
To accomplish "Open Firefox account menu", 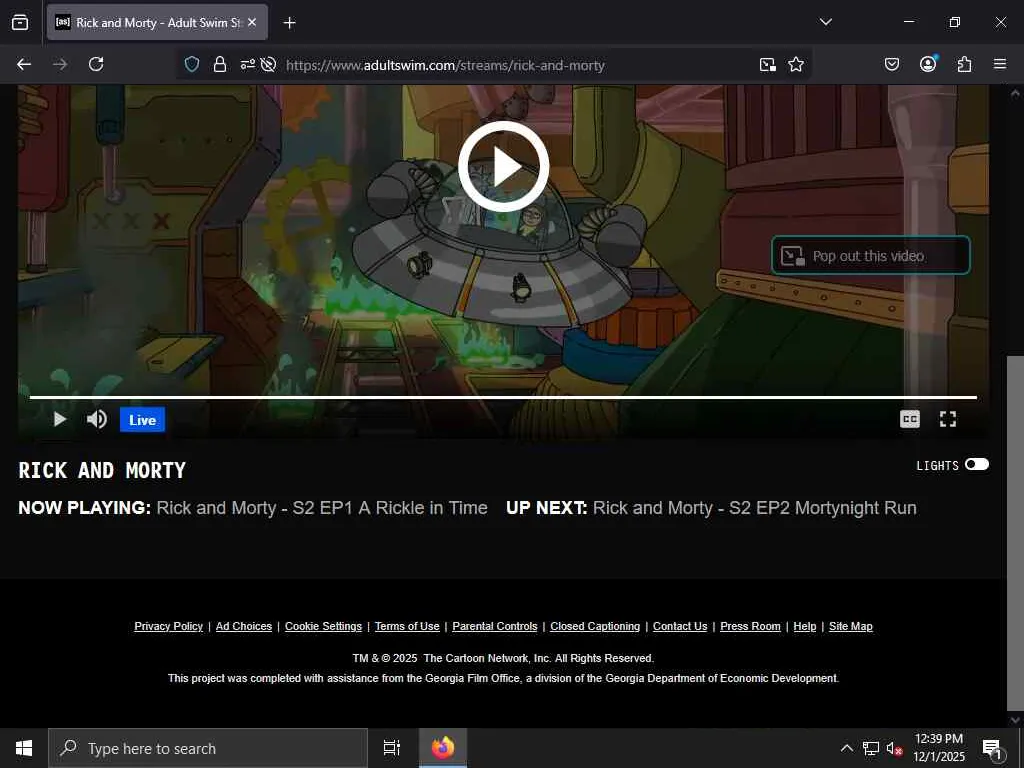I will click(928, 64).
